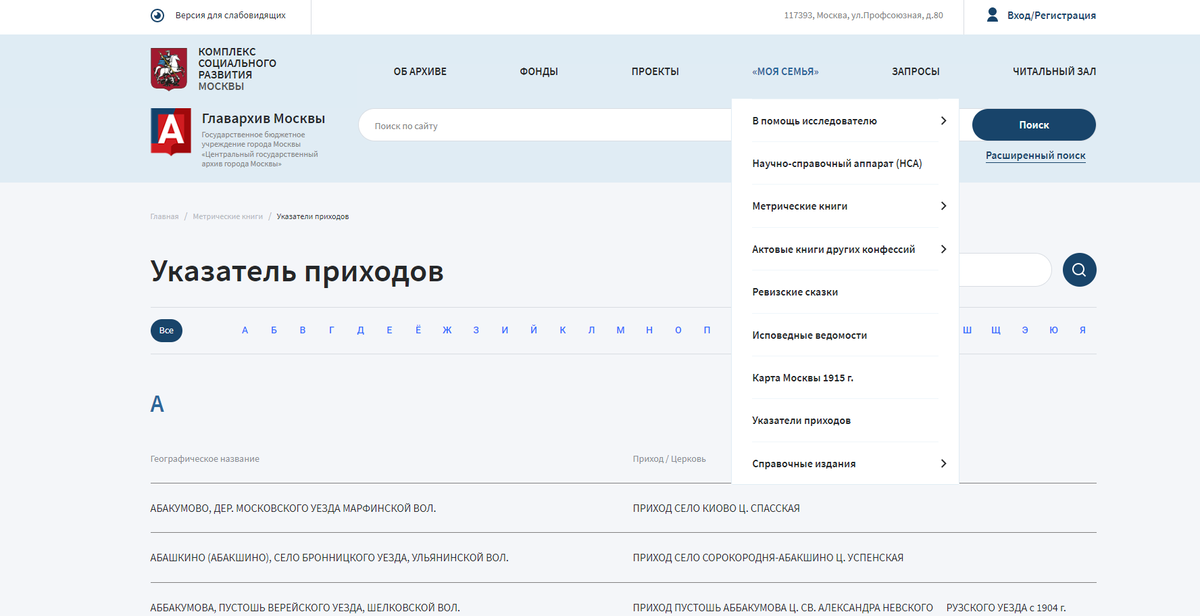This screenshot has width=1200, height=616.
Task: Open the ПРОЕКТЫ menu
Action: coord(655,72)
